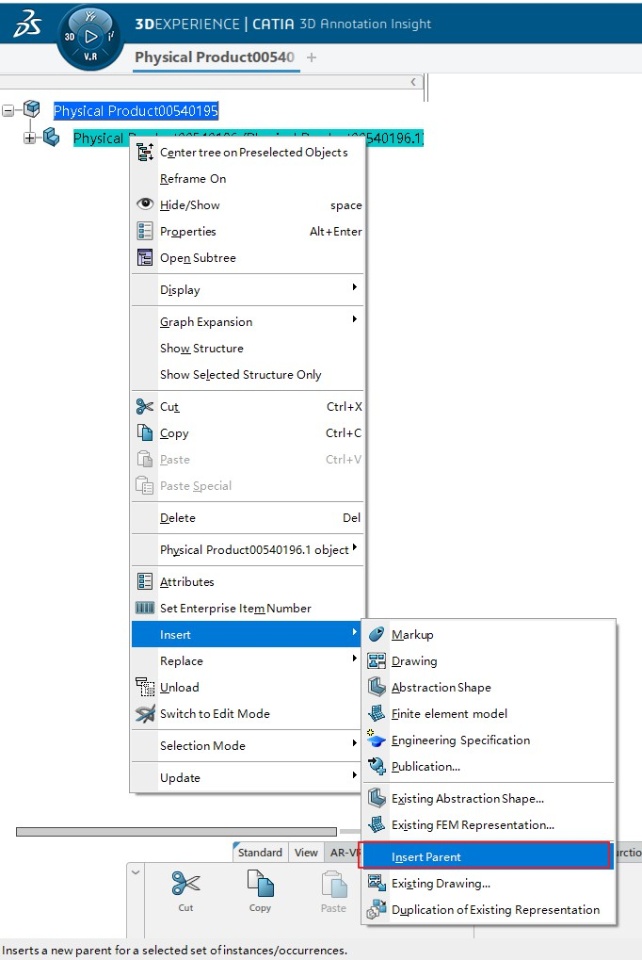
Task: Switch to the AR-VR tab
Action: click(x=343, y=852)
